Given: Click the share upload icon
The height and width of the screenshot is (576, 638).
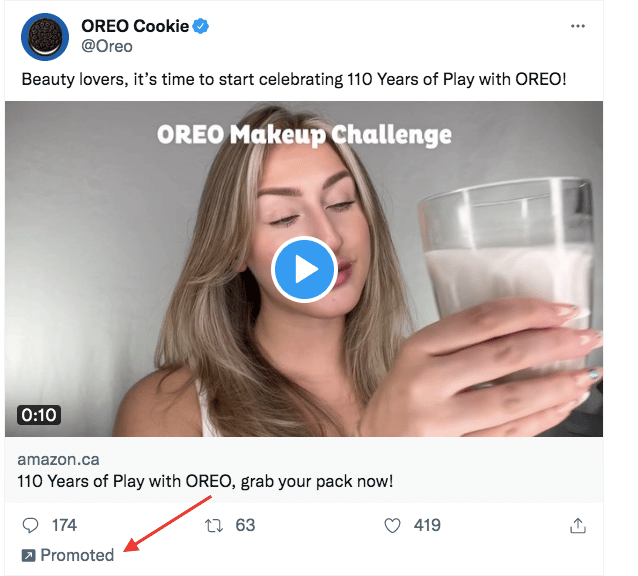Looking at the screenshot, I should pos(577,525).
